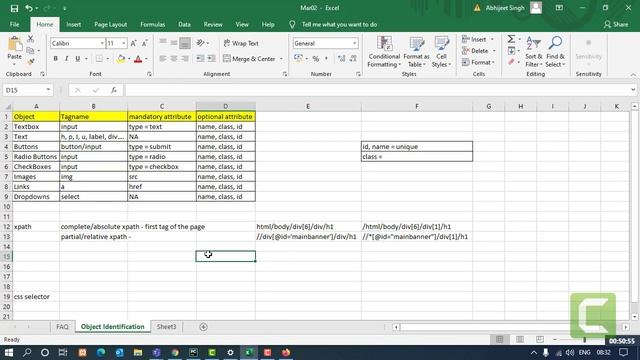
Task: Select column E header
Action: (x=308, y=107)
